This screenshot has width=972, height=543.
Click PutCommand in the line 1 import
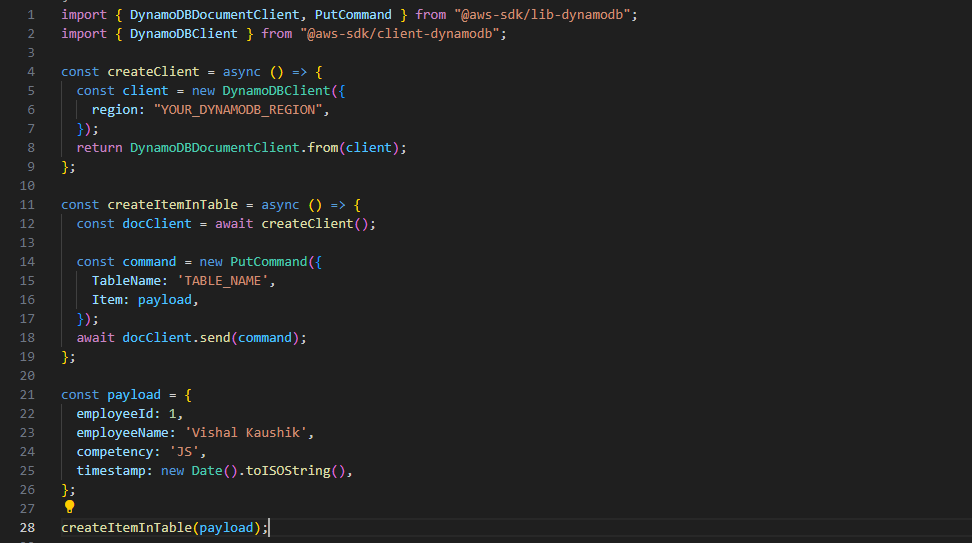(353, 14)
